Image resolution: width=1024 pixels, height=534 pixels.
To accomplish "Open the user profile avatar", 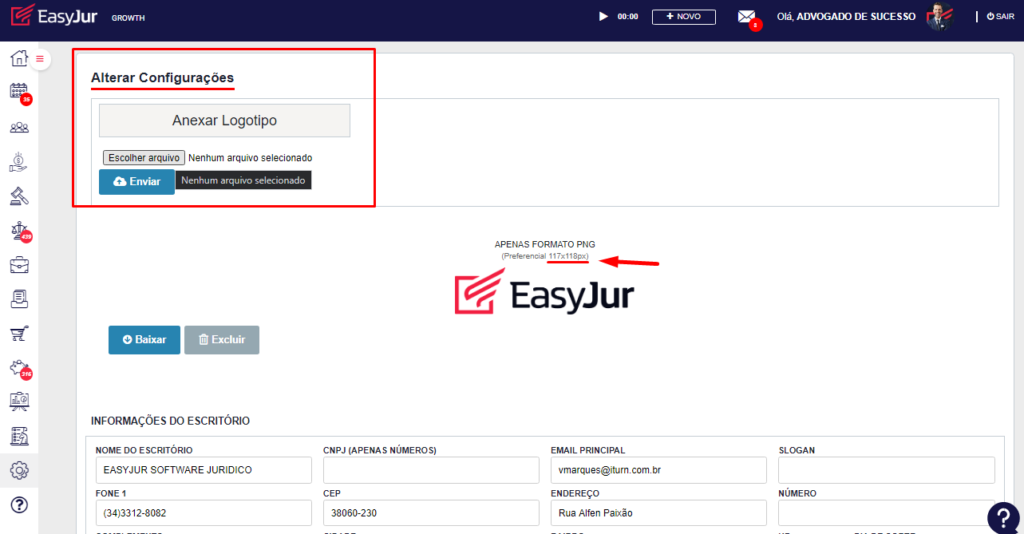I will [940, 16].
